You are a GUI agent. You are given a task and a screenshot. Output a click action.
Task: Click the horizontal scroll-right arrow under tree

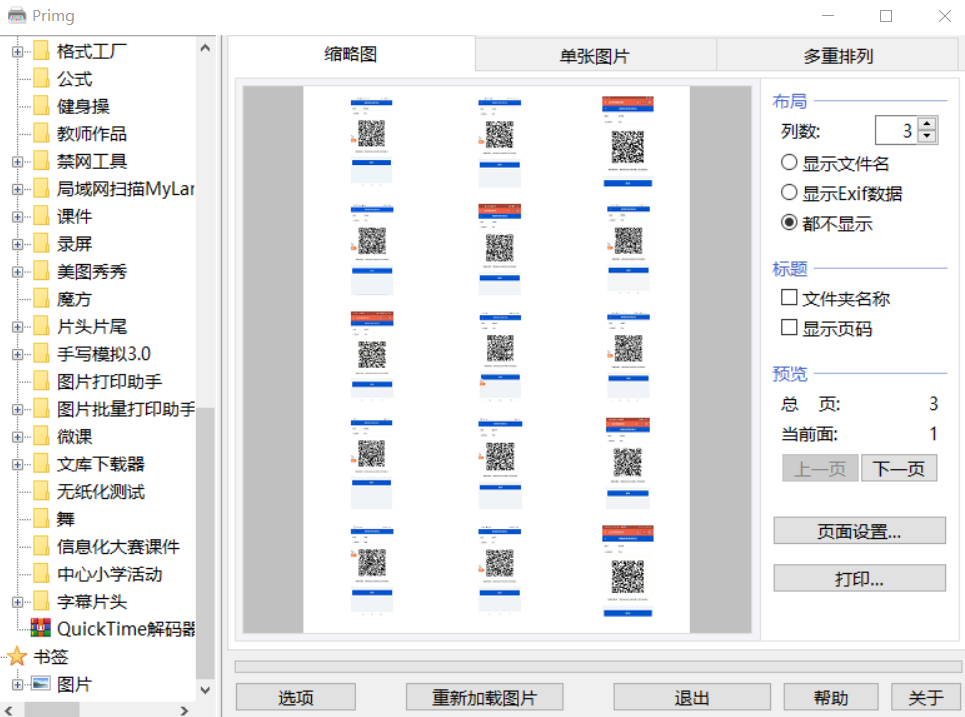[184, 710]
